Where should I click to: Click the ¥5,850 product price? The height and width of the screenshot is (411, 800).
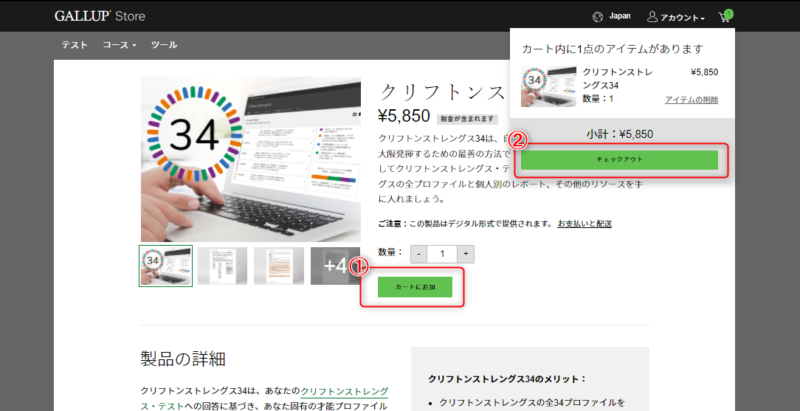(404, 117)
